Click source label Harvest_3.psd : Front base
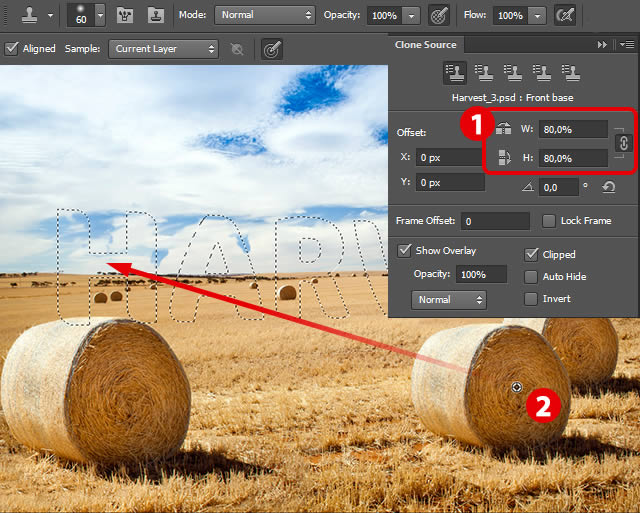640x513 pixels. click(x=512, y=98)
